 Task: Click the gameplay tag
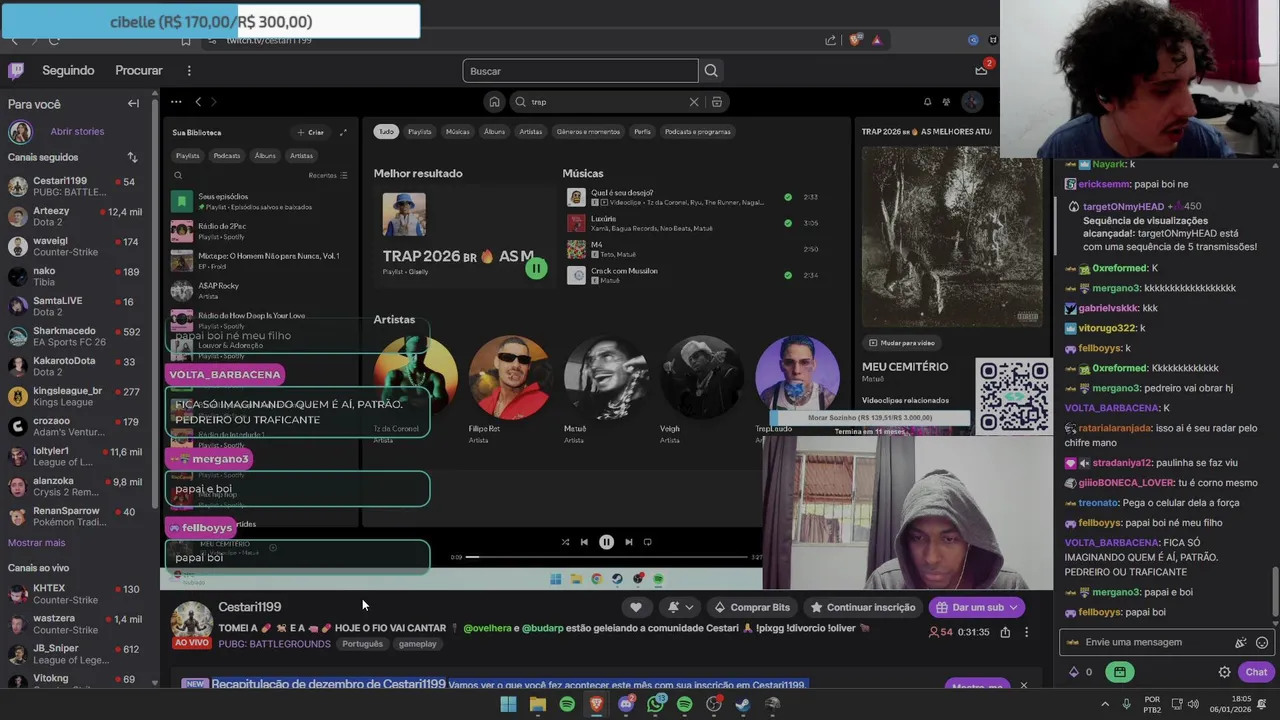tap(418, 644)
